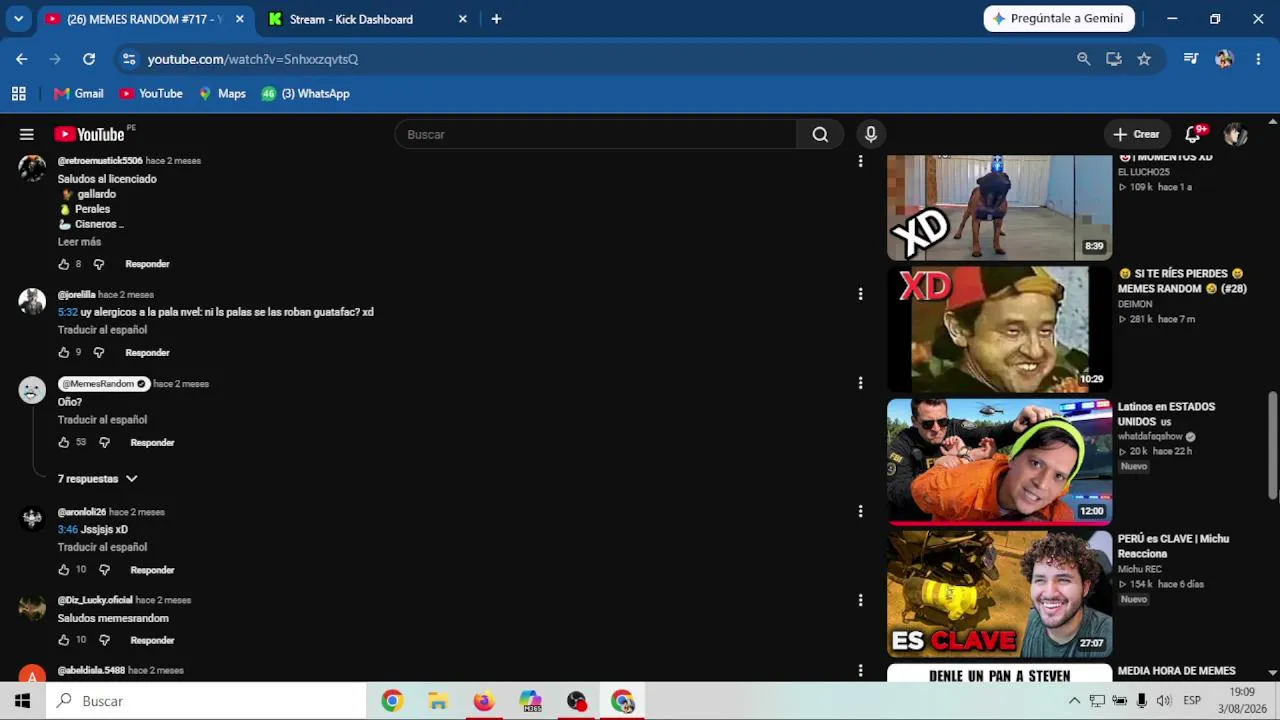Open the YouTube guide hamburger menu
The height and width of the screenshot is (720, 1280).
27,134
